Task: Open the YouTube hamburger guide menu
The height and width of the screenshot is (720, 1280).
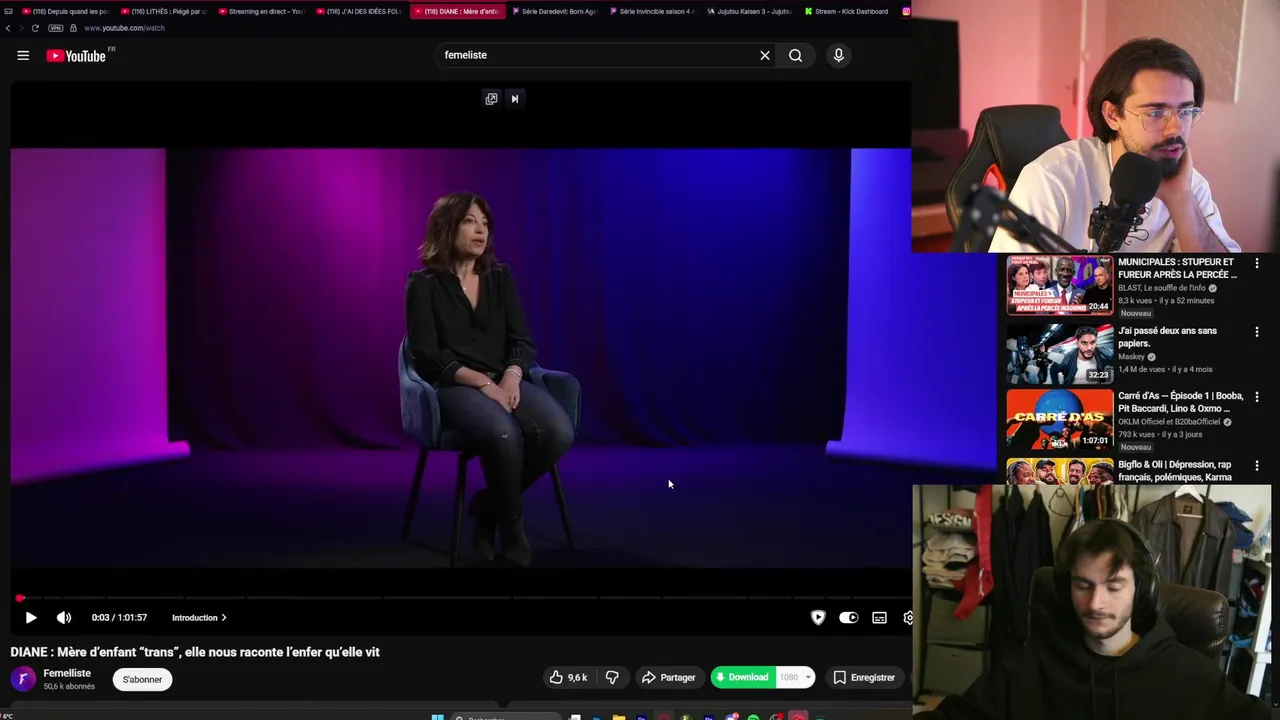Action: (23, 56)
